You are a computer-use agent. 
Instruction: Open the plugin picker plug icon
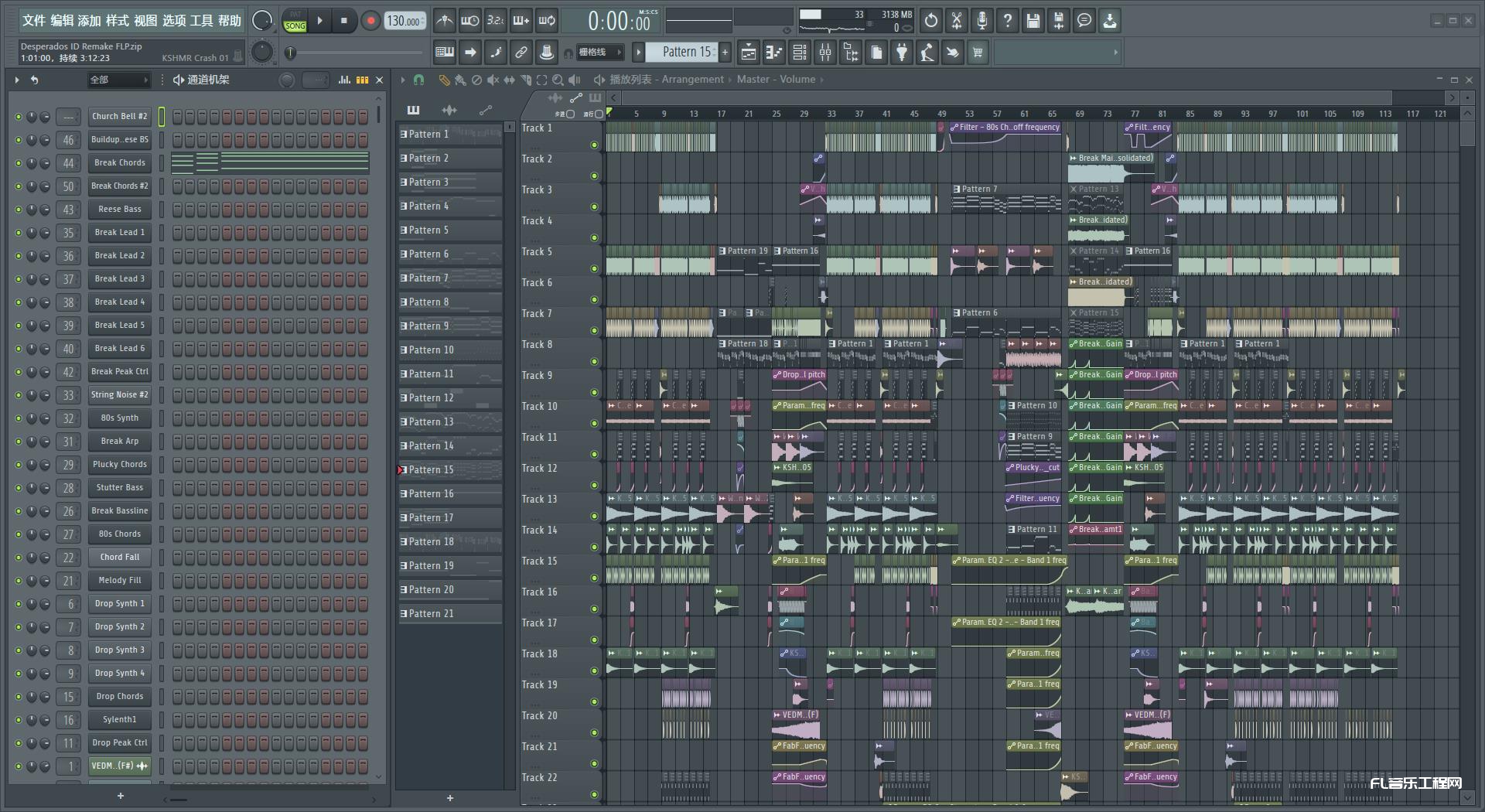[902, 53]
